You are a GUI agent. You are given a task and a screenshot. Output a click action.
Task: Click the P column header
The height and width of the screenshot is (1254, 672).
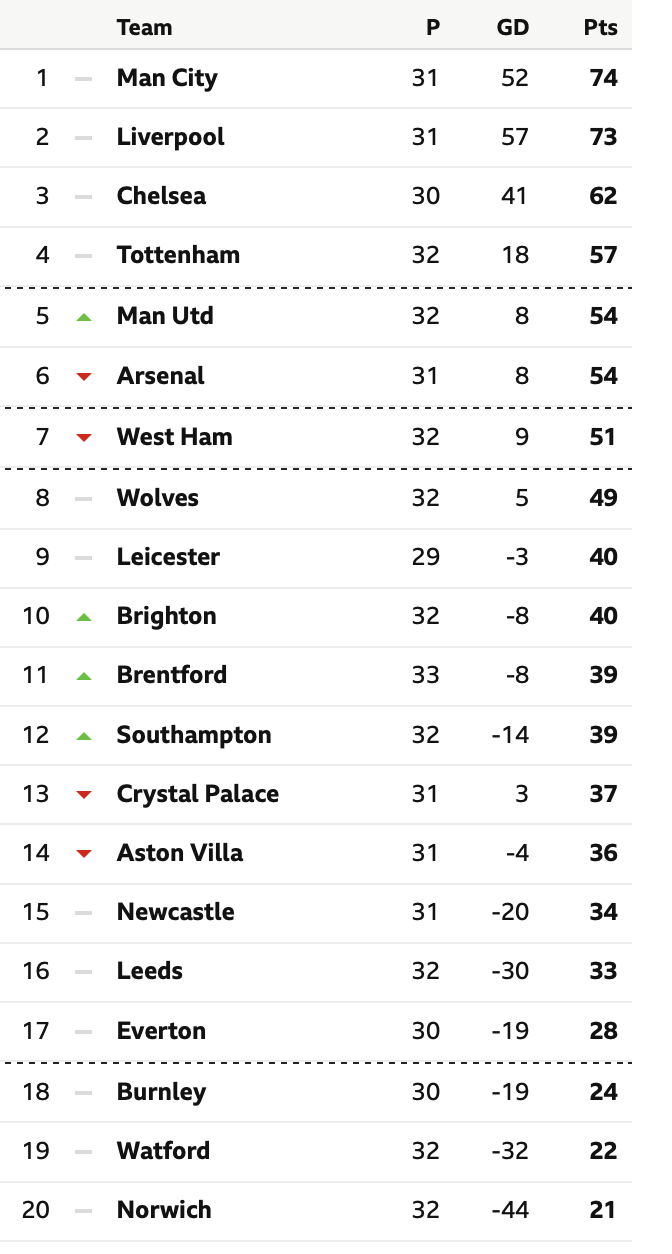(x=433, y=28)
